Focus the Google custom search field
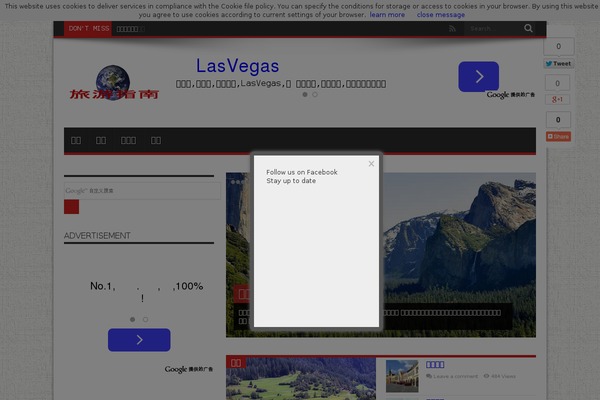The height and width of the screenshot is (400, 600). (x=142, y=191)
